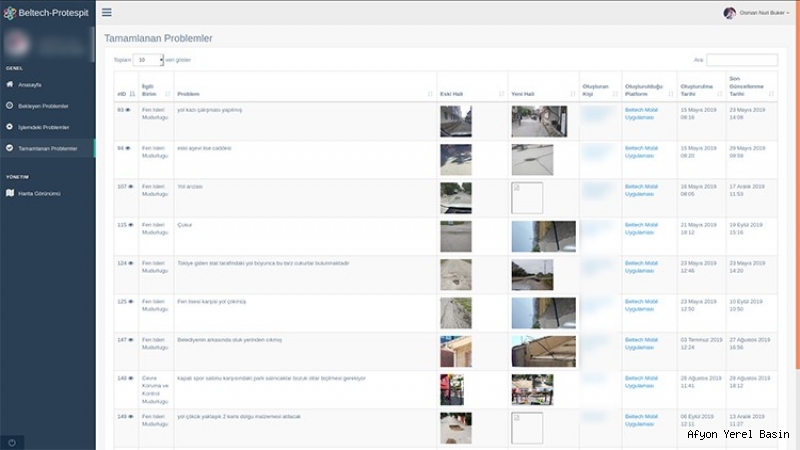The height and width of the screenshot is (450, 800).
Task: Open Anasayfa in the sidebar
Action: tap(31, 84)
